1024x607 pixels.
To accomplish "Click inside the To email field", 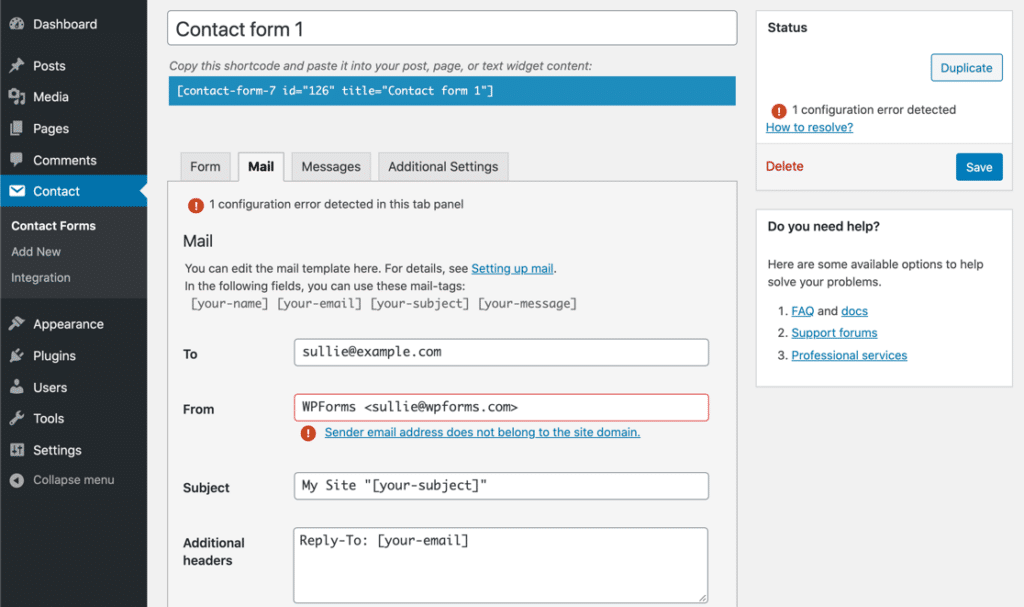I will pyautogui.click(x=500, y=352).
